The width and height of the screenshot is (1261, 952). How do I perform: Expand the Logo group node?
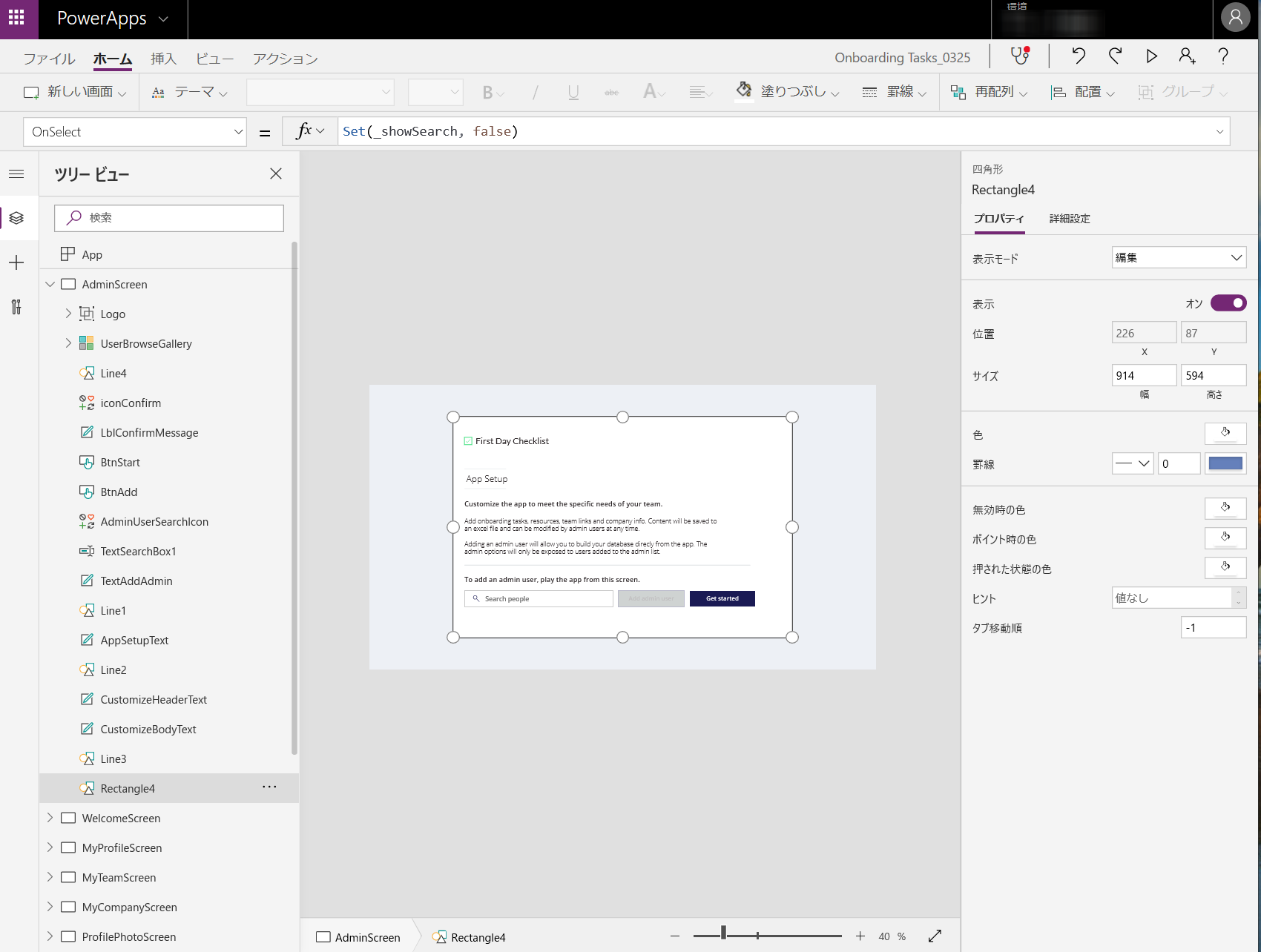[x=68, y=314]
